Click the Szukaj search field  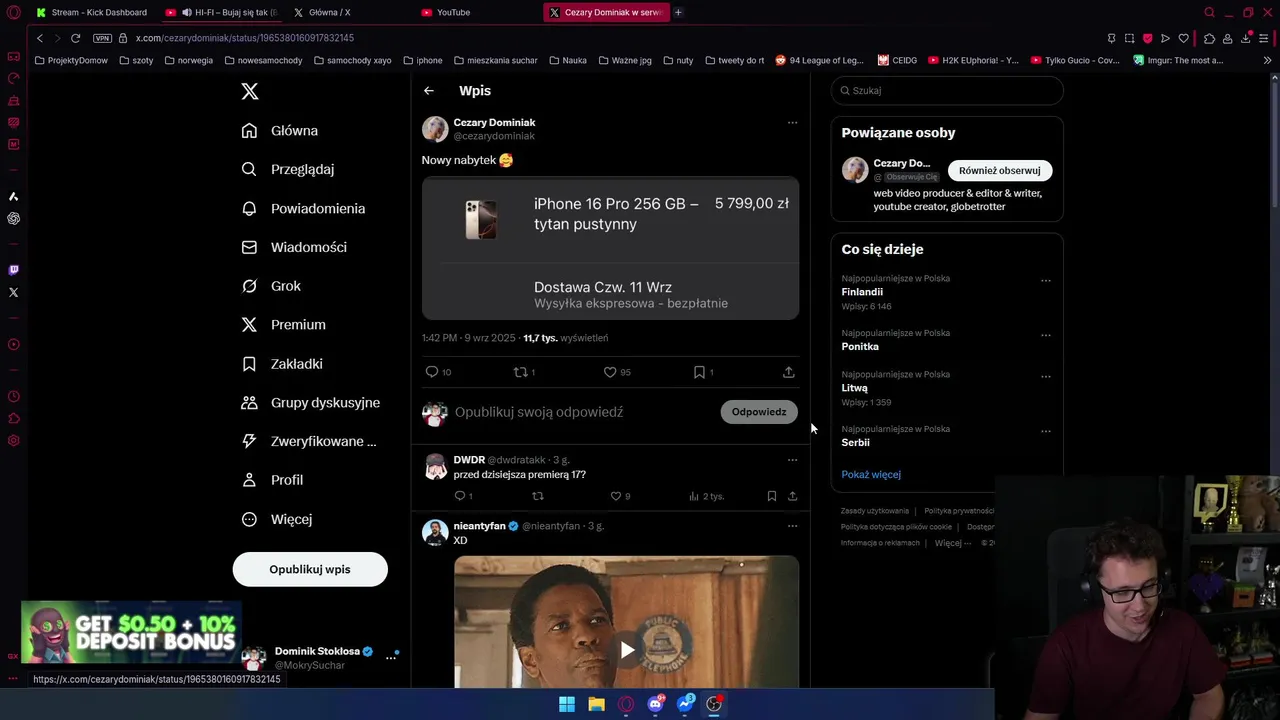pyautogui.click(x=947, y=91)
